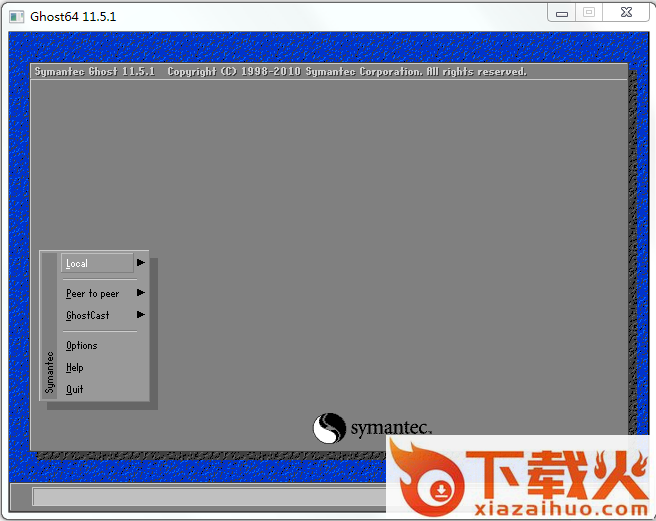Open the GhostCast menu item
656x521 pixels.
click(x=87, y=315)
